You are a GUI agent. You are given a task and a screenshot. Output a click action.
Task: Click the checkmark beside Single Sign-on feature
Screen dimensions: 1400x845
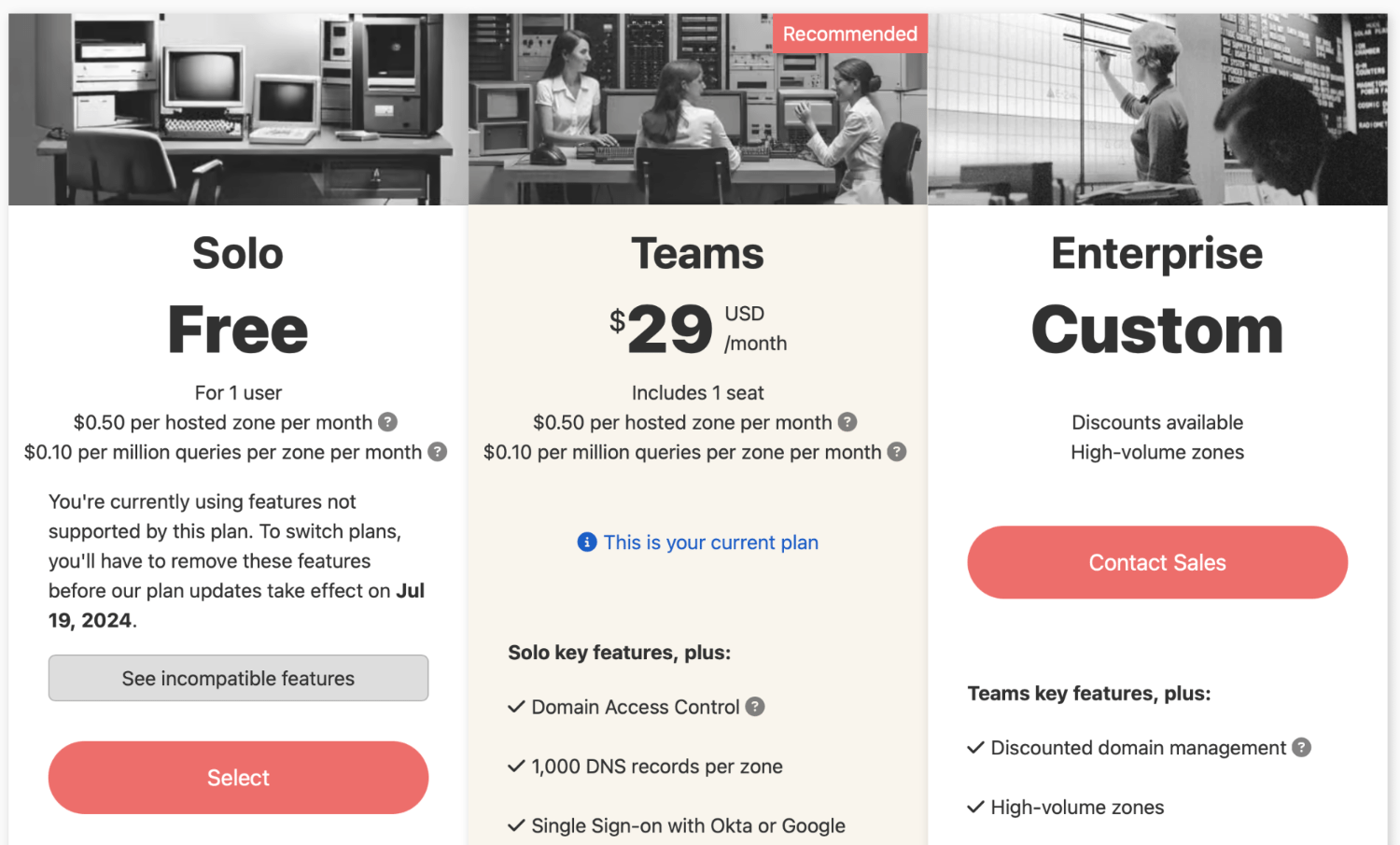(516, 825)
